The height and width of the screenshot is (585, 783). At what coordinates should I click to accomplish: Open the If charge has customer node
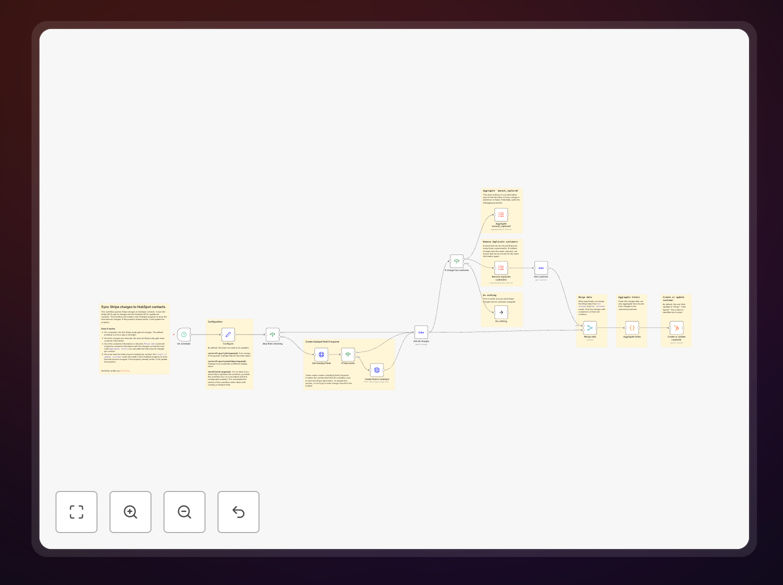coord(456,261)
